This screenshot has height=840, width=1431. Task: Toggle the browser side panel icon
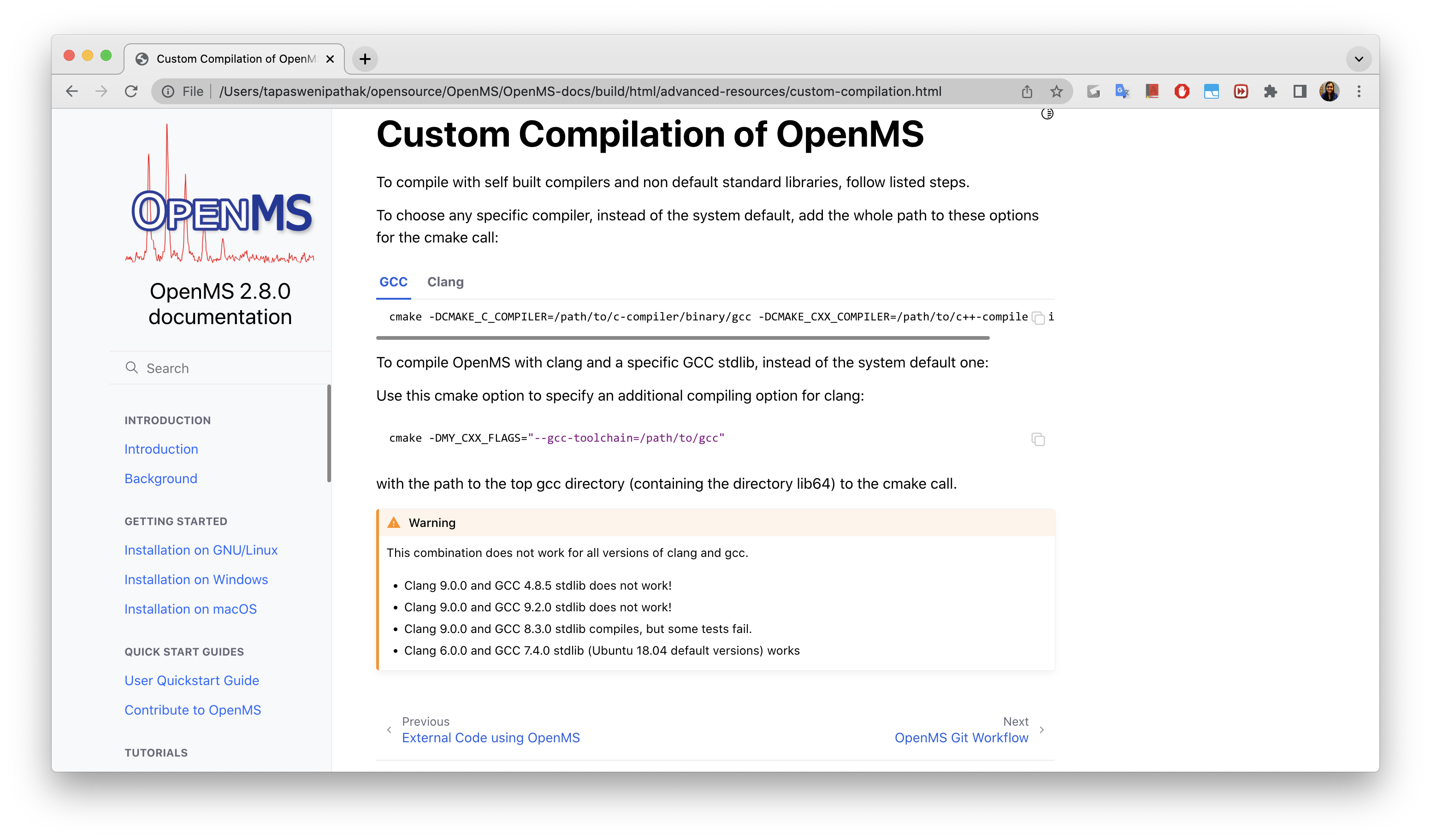tap(1300, 91)
